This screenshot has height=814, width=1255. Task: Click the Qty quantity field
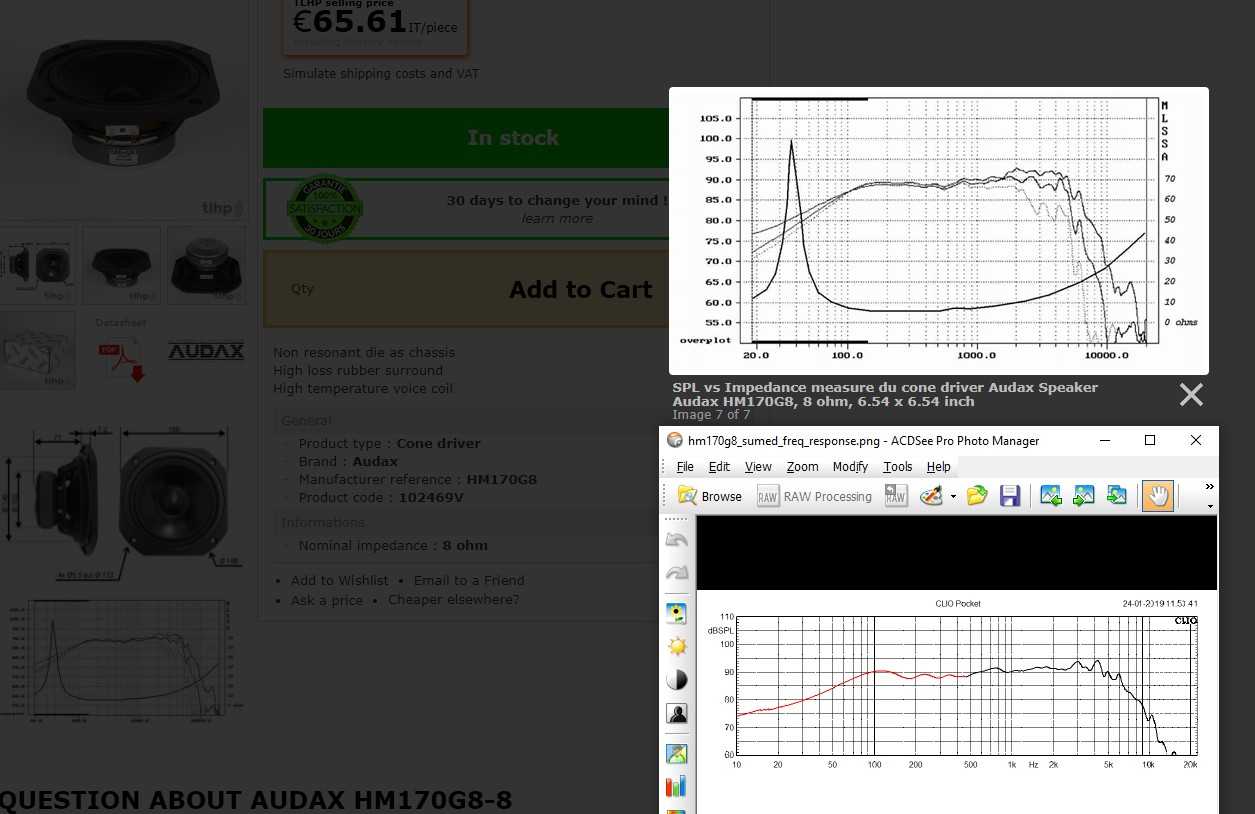coord(303,289)
